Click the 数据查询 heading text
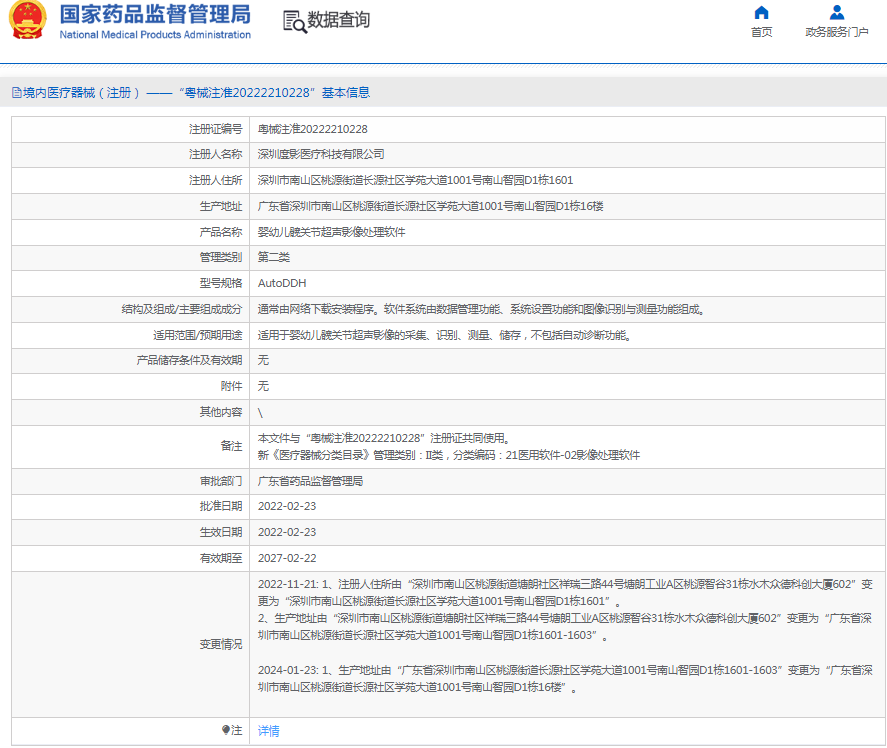This screenshot has width=887, height=748. pyautogui.click(x=338, y=20)
